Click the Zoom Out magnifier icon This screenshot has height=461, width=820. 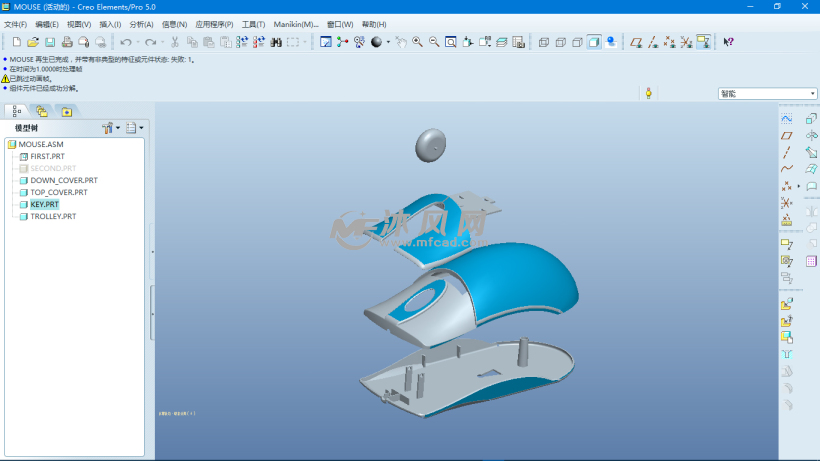[x=434, y=42]
